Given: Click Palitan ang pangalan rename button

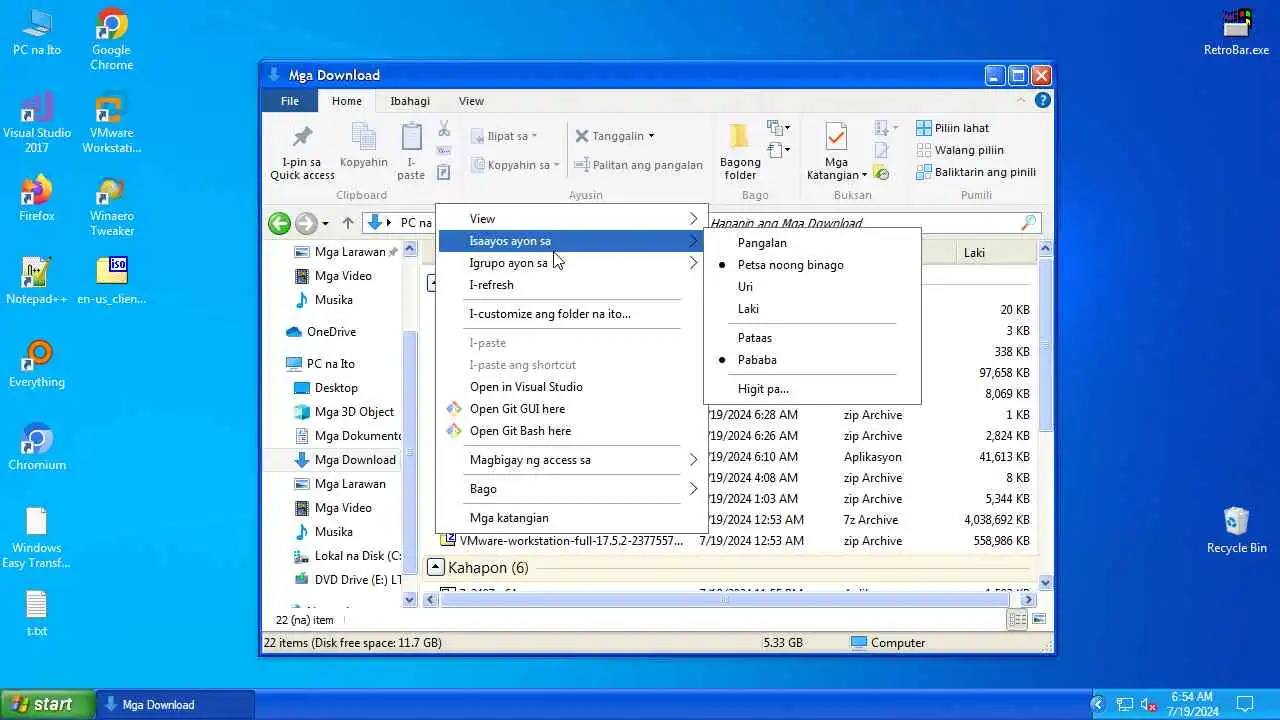Looking at the screenshot, I should click(x=638, y=165).
